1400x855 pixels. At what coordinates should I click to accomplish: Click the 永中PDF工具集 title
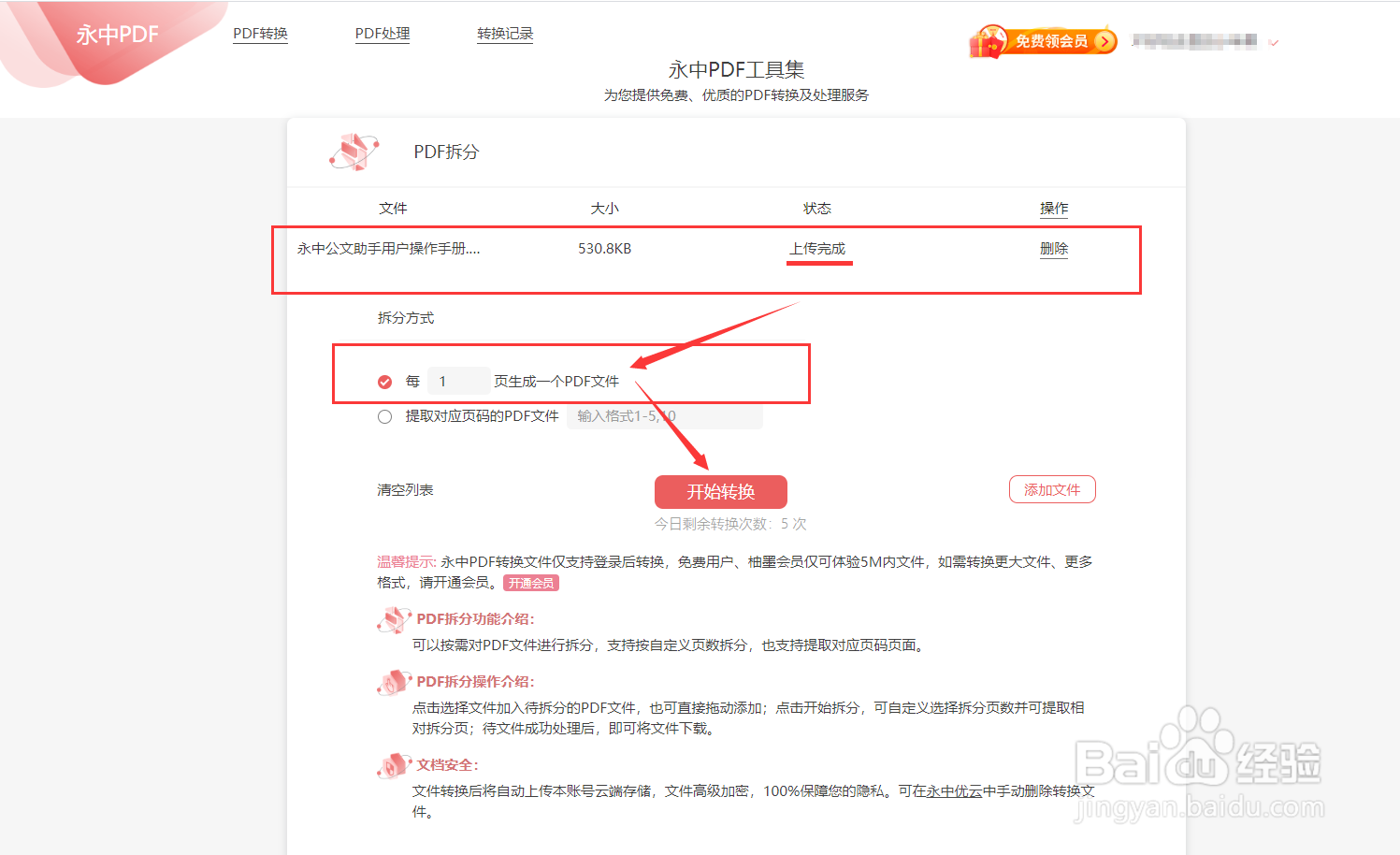736,70
